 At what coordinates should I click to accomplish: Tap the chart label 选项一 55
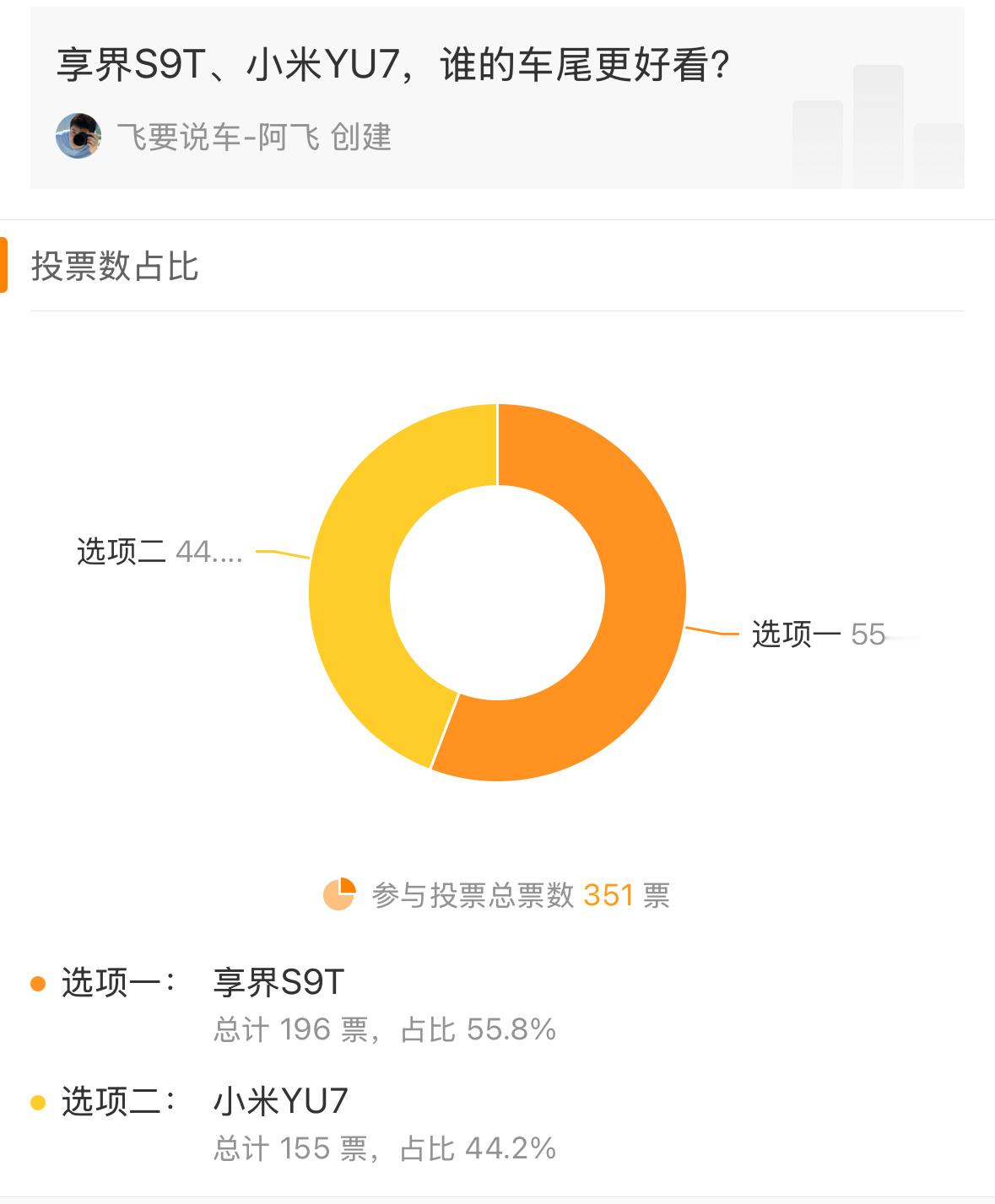819,634
